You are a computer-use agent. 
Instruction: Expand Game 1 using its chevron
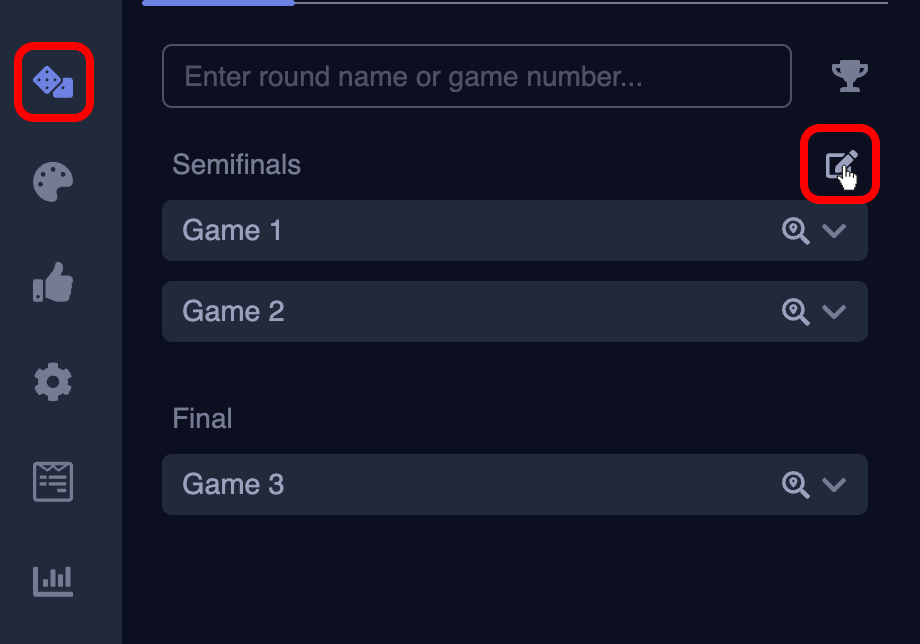click(x=834, y=231)
